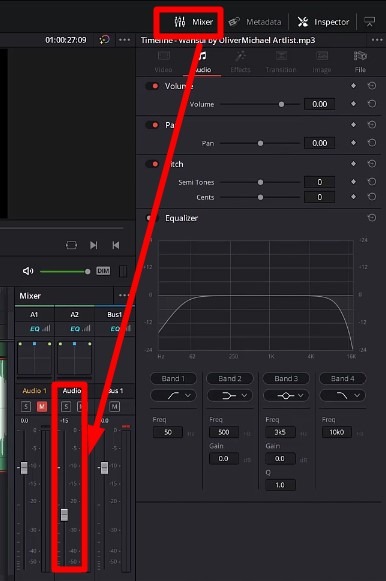Toggle the Volume section on or off
This screenshot has width=386, height=581.
coord(152,86)
